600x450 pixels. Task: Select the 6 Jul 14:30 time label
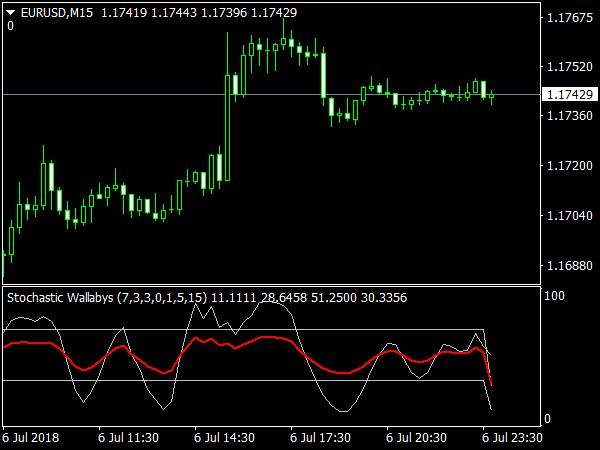coord(224,437)
